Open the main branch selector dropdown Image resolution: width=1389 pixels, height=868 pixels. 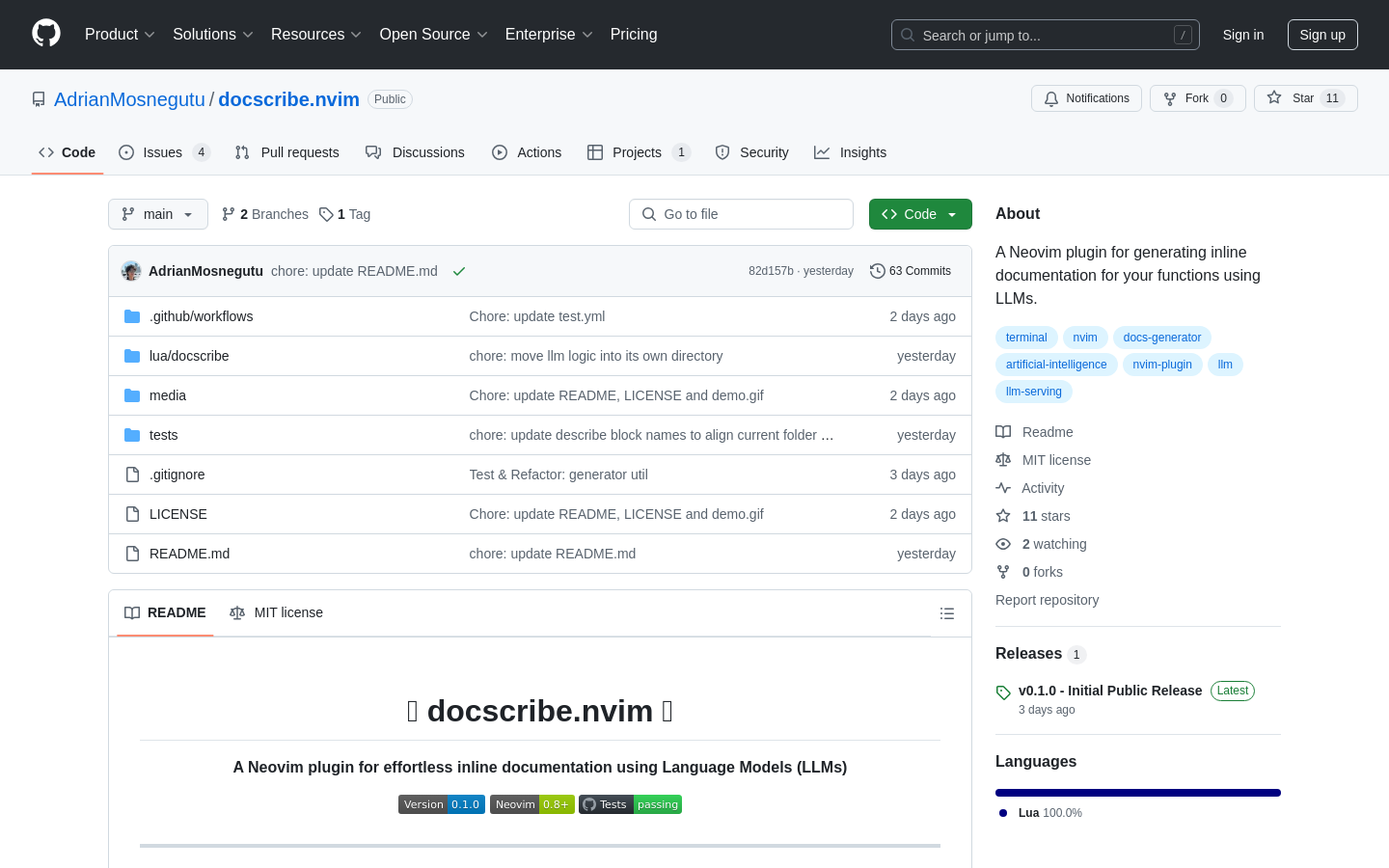point(158,214)
